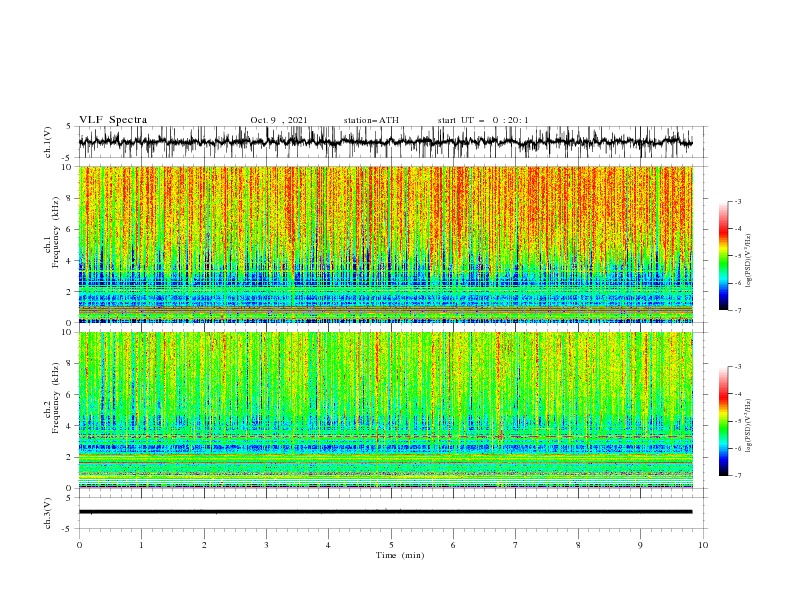
Task: Click the 'ch.3(V)' waveform axis label
Action: point(48,513)
